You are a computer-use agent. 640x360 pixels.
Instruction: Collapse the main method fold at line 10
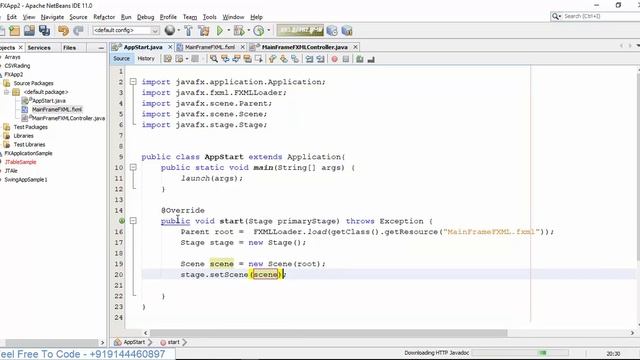pyautogui.click(x=133, y=167)
